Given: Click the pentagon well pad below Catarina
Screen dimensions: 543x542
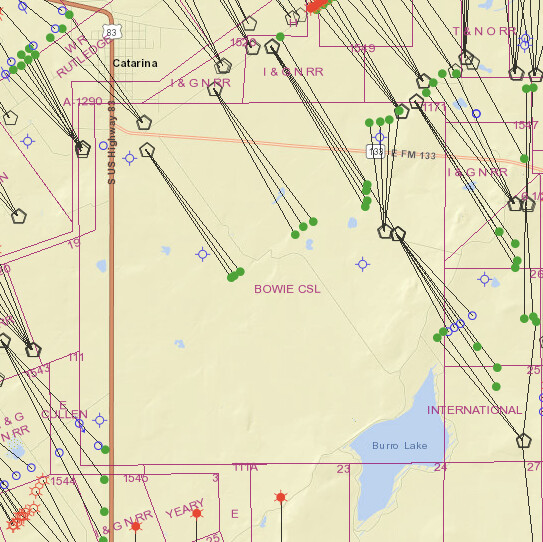Looking at the screenshot, I should click(144, 122).
